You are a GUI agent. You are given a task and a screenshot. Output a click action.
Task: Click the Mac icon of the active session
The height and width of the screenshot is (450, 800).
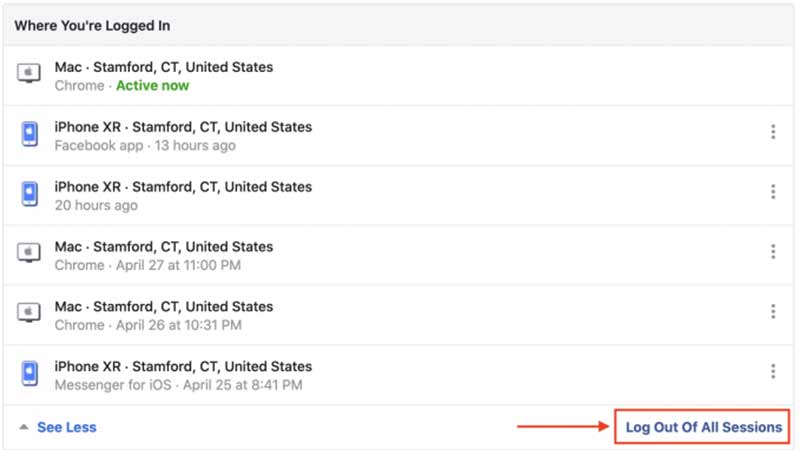(29, 73)
